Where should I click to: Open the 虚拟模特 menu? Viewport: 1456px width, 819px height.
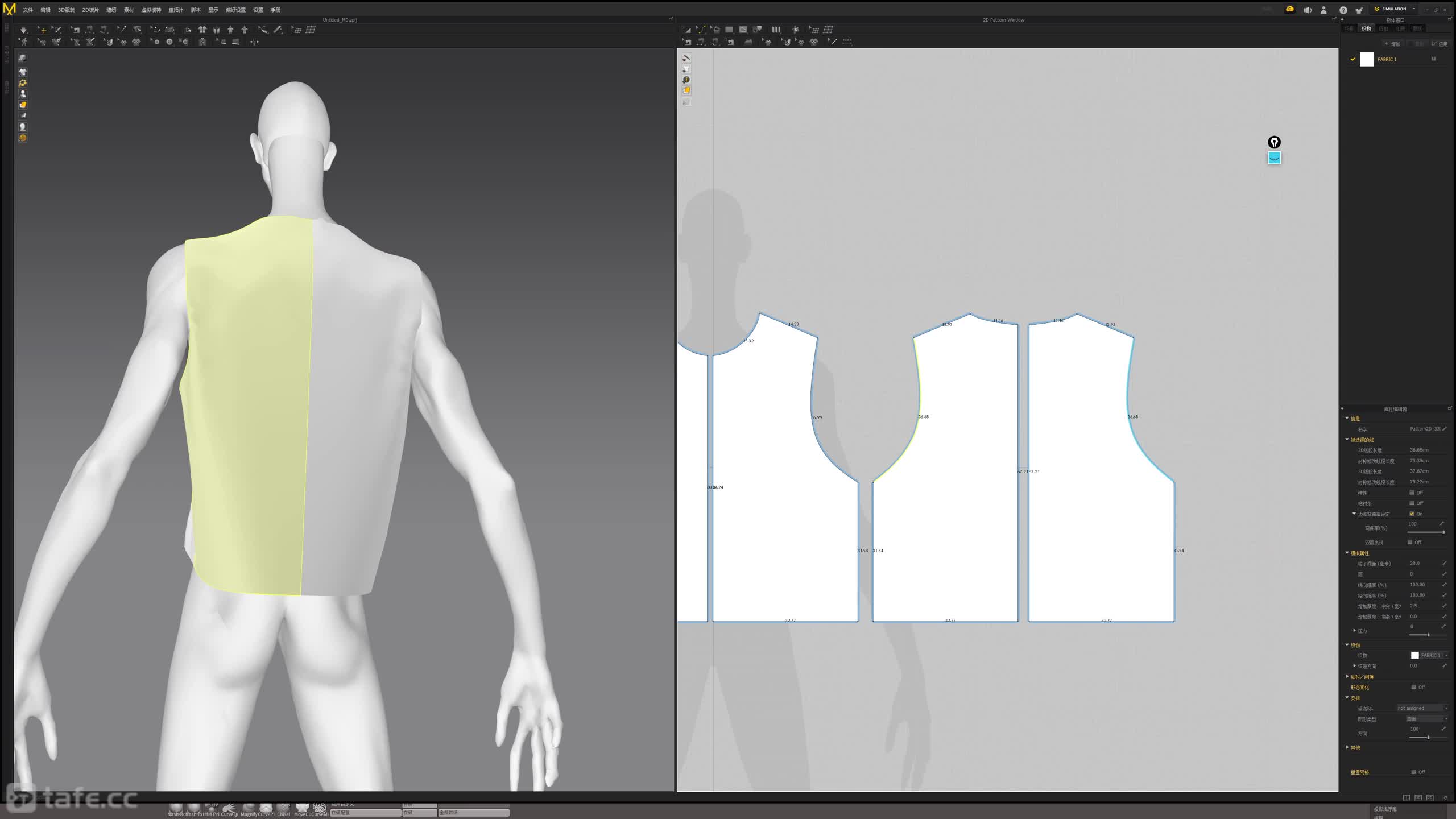point(151,10)
